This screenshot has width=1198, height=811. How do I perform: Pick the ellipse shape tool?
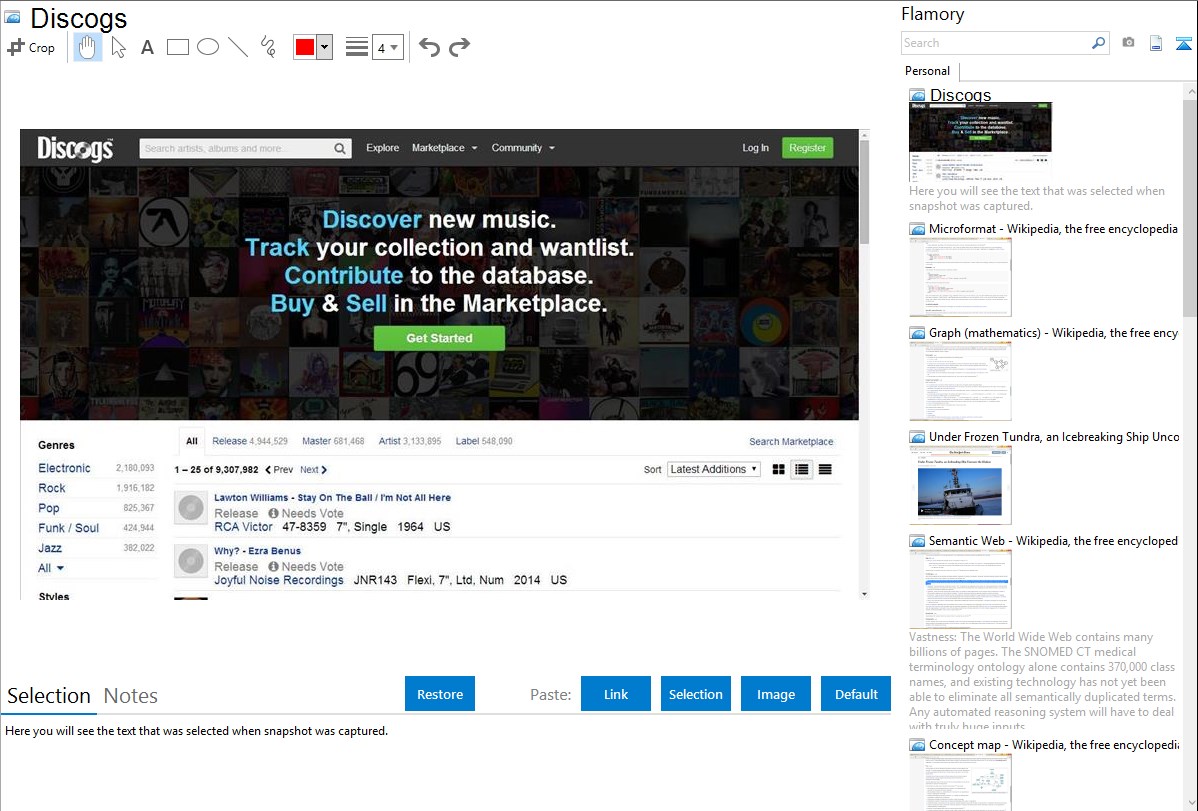(x=208, y=47)
